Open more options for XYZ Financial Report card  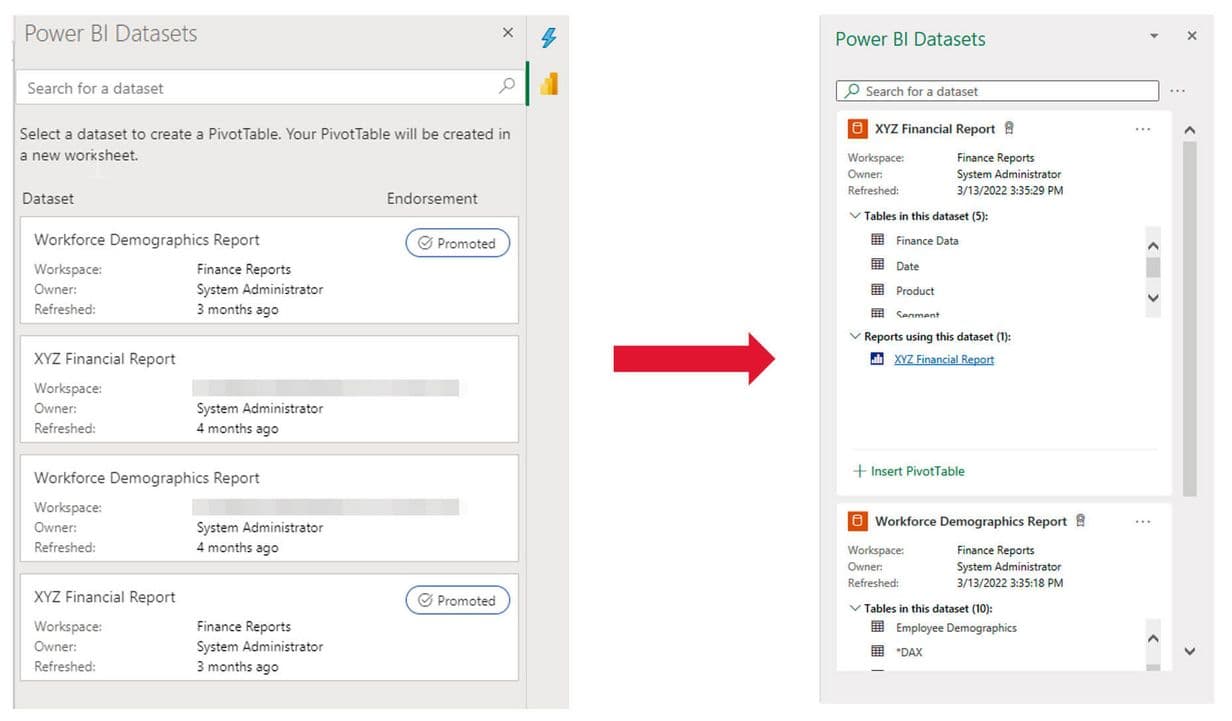pos(1143,129)
